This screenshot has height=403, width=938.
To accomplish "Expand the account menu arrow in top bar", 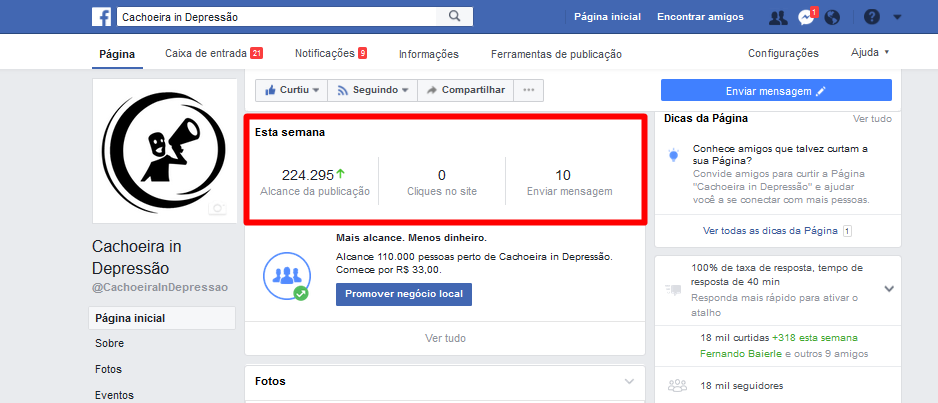I will [x=897, y=17].
